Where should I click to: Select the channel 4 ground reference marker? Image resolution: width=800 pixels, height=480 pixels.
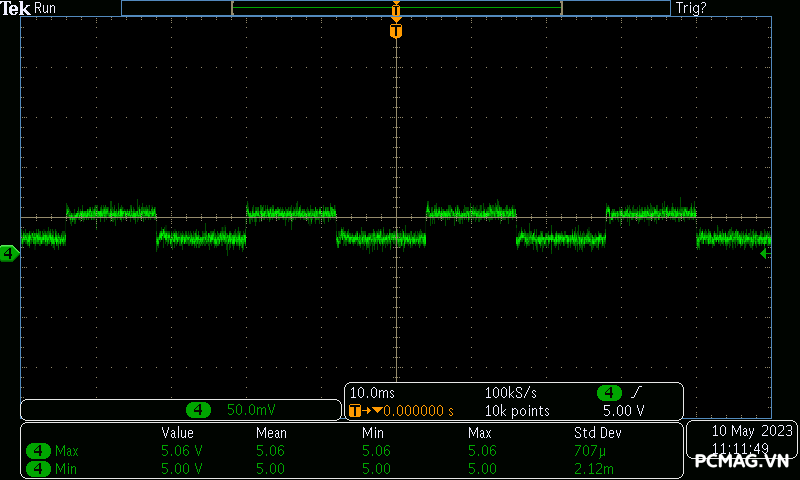[x=9, y=254]
